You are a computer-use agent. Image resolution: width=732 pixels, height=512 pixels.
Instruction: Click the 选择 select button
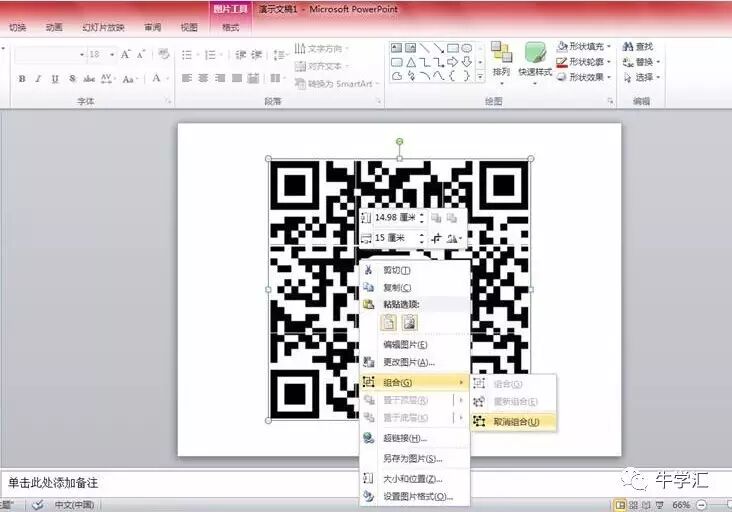pyautogui.click(x=641, y=77)
